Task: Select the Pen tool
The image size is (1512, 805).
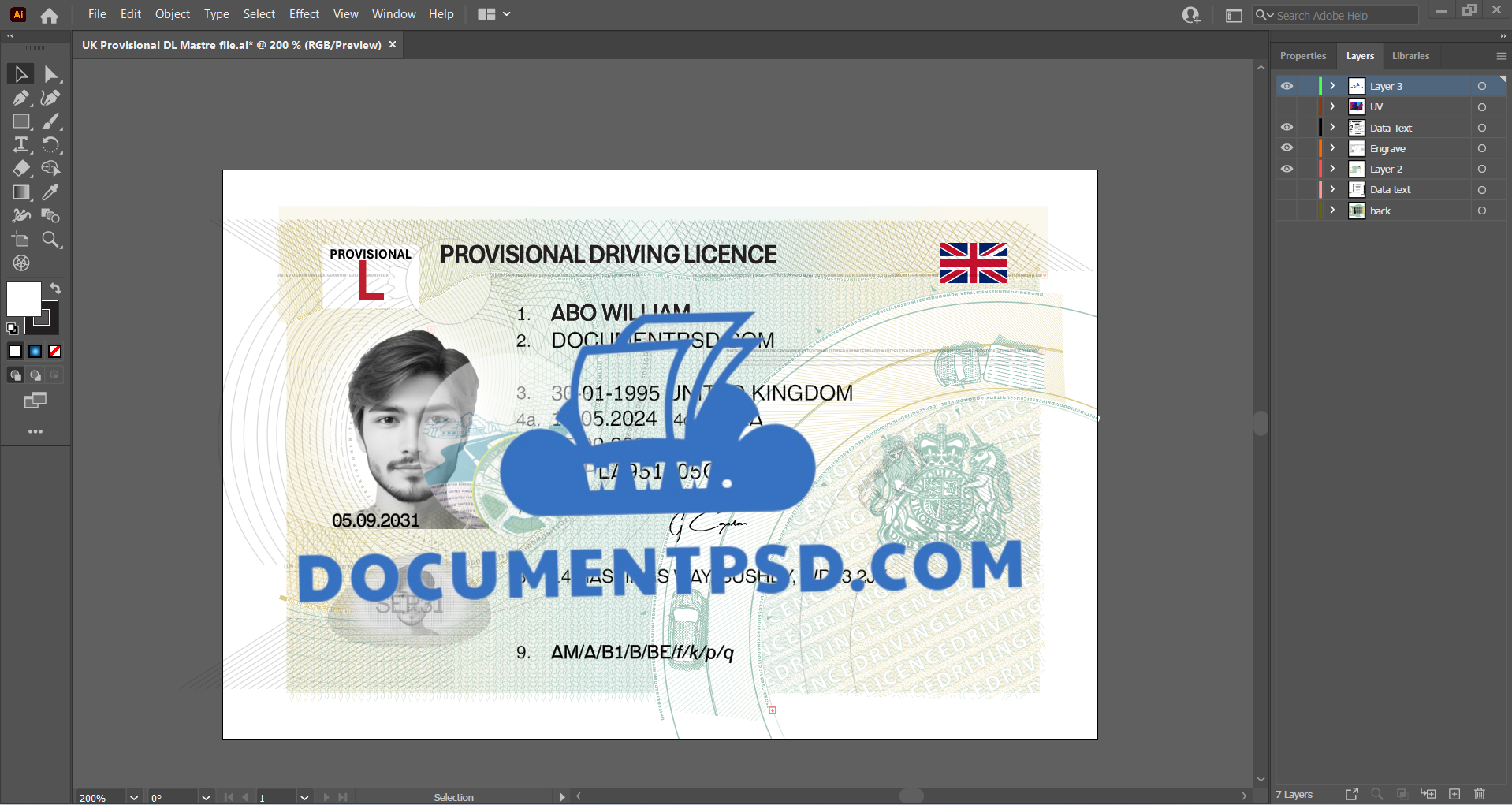Action: pos(21,98)
